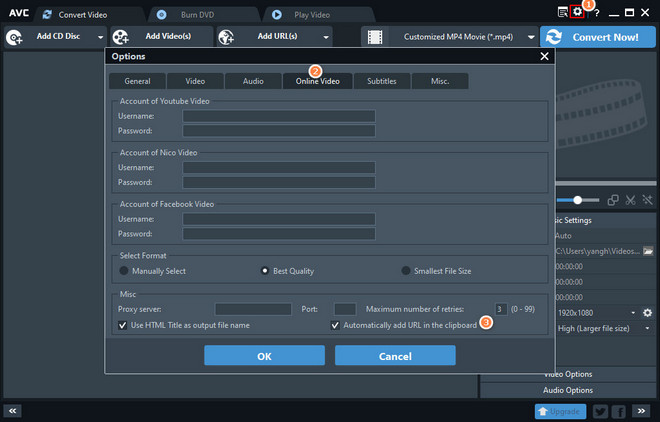
Task: Click OK to confirm options
Action: click(x=264, y=356)
